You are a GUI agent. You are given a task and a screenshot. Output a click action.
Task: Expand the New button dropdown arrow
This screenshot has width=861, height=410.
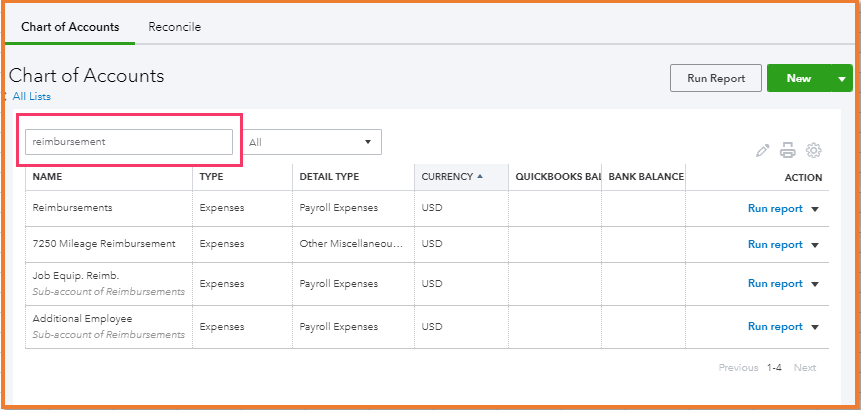click(x=842, y=78)
